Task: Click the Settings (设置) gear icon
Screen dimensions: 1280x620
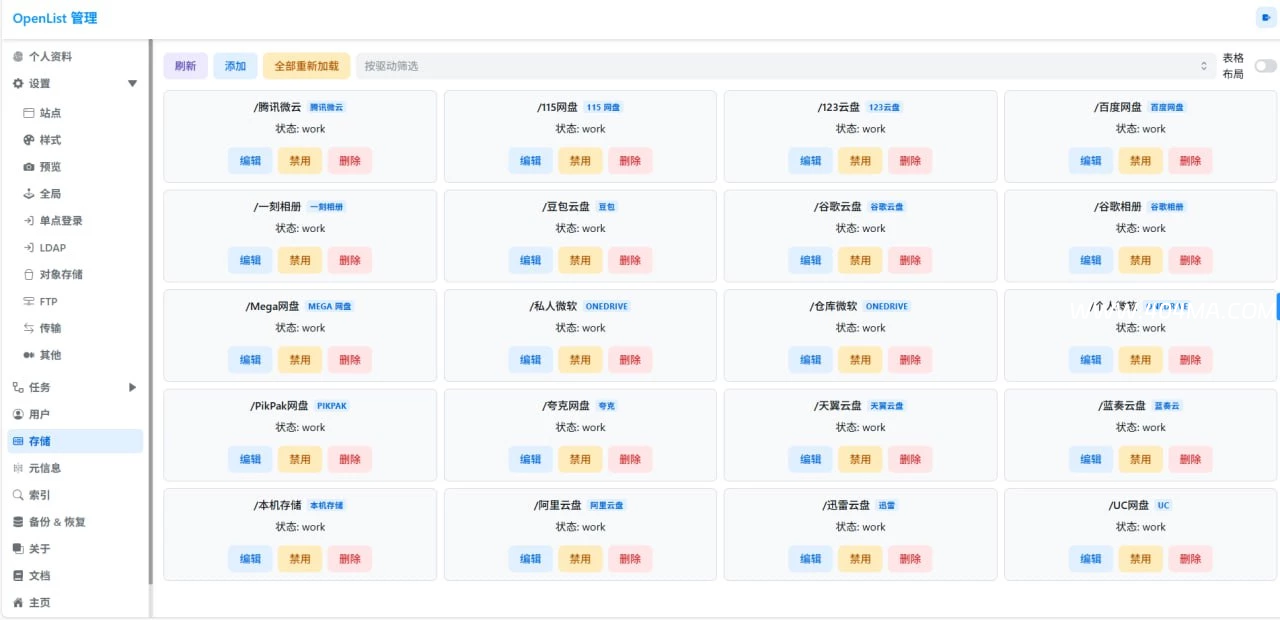Action: click(18, 84)
